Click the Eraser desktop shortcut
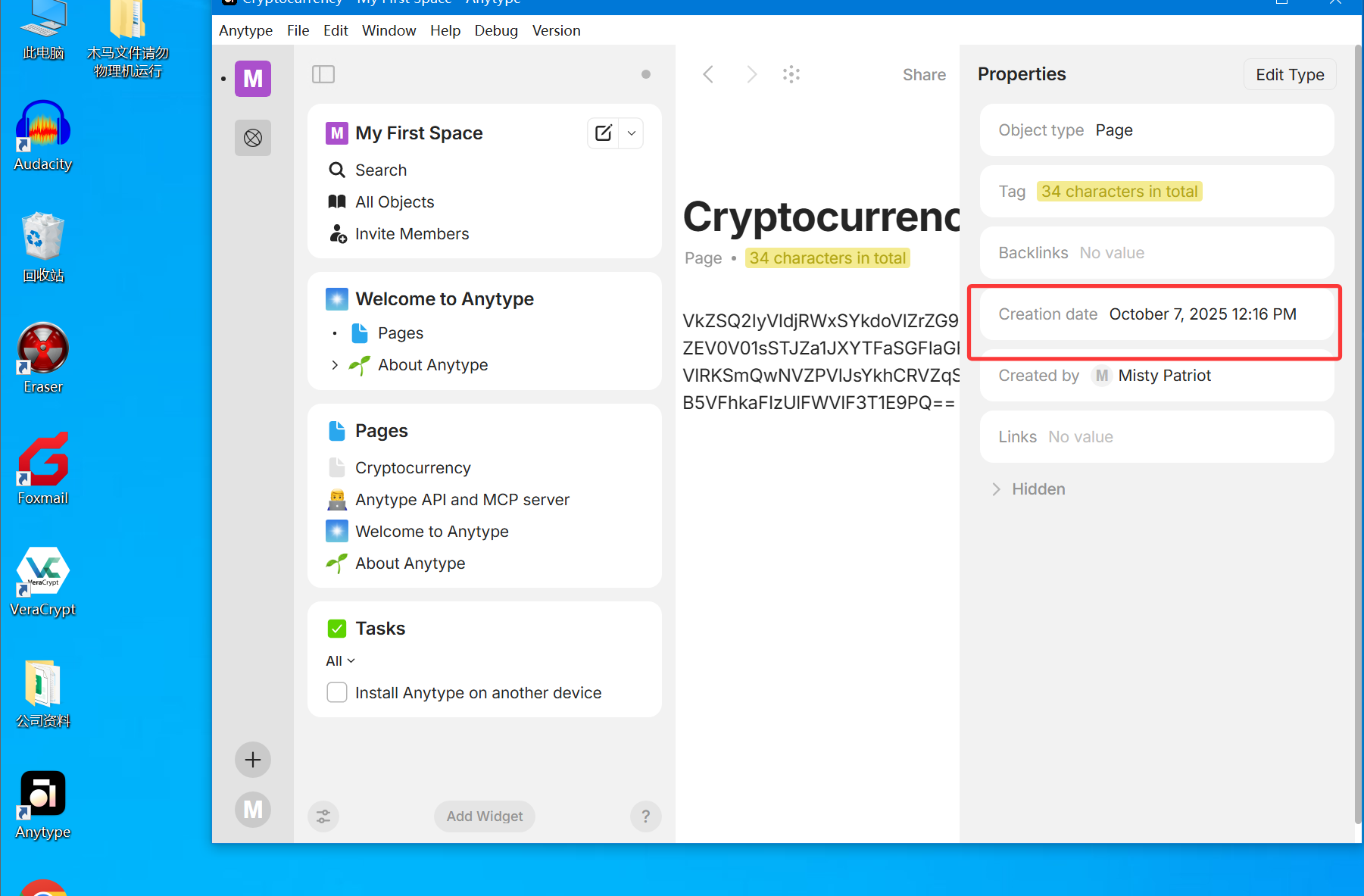Viewport: 1364px width, 896px height. (43, 358)
